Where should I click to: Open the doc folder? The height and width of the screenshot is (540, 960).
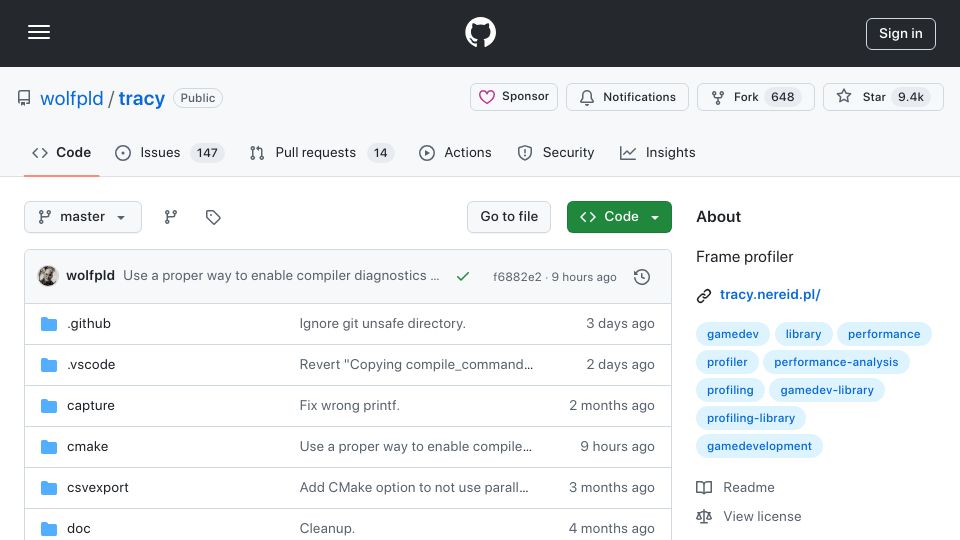[x=78, y=528]
